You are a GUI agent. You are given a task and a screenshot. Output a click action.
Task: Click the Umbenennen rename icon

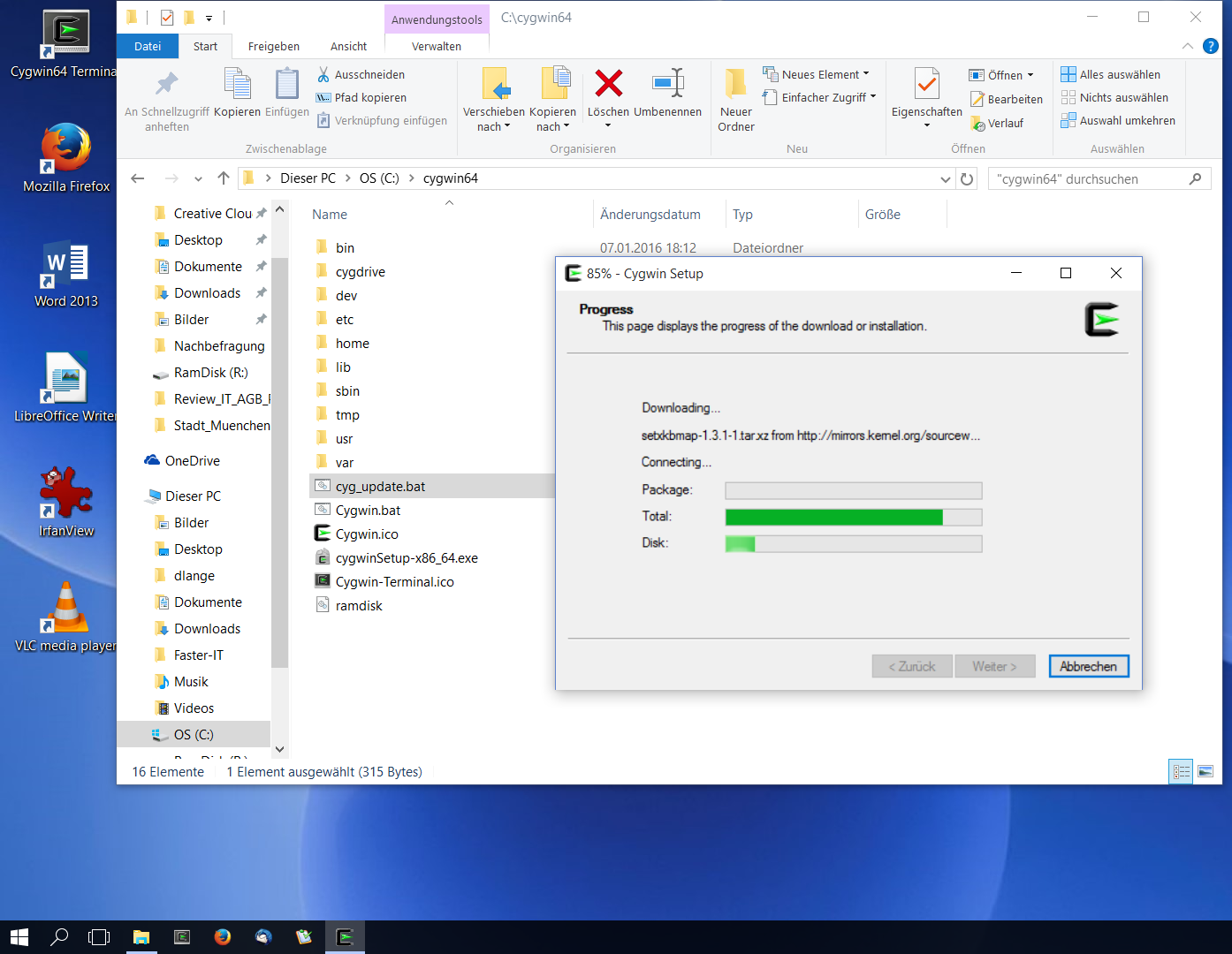click(668, 83)
